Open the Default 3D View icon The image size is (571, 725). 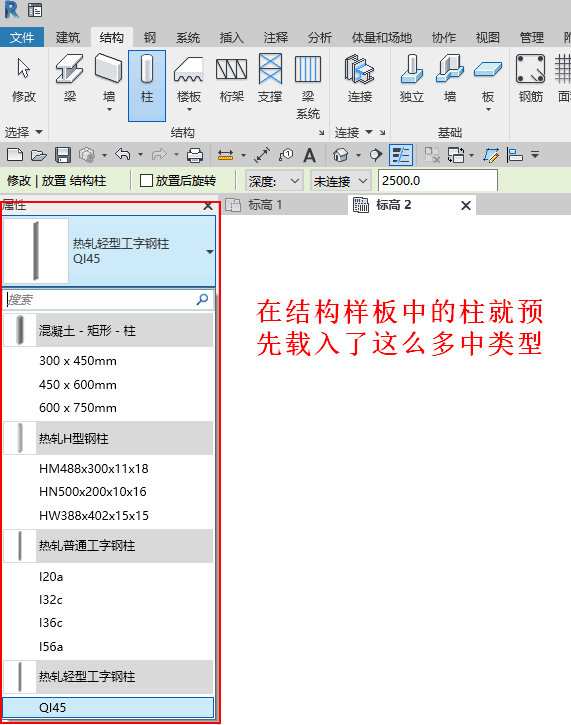pos(341,155)
